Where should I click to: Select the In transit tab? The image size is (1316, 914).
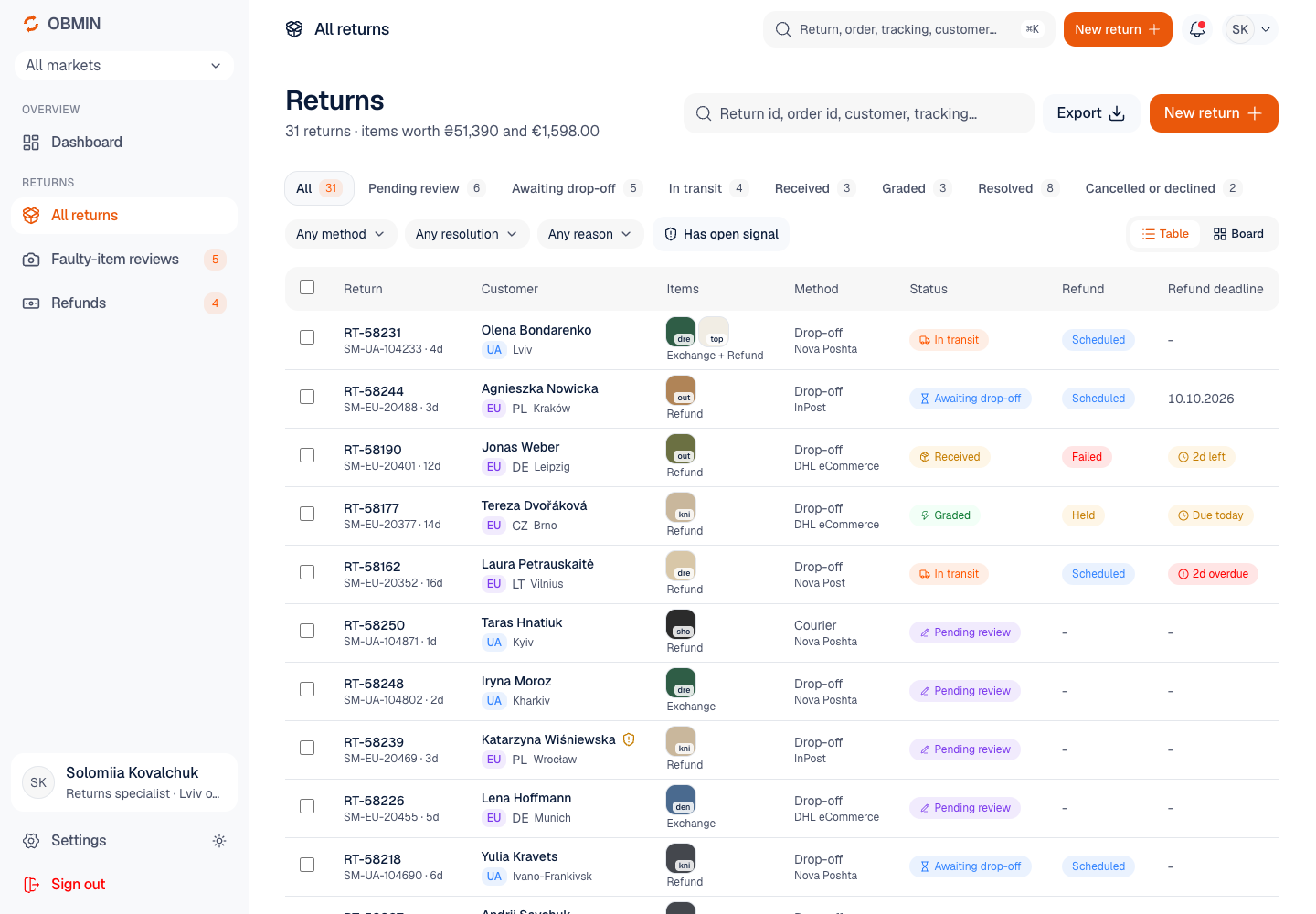709,188
